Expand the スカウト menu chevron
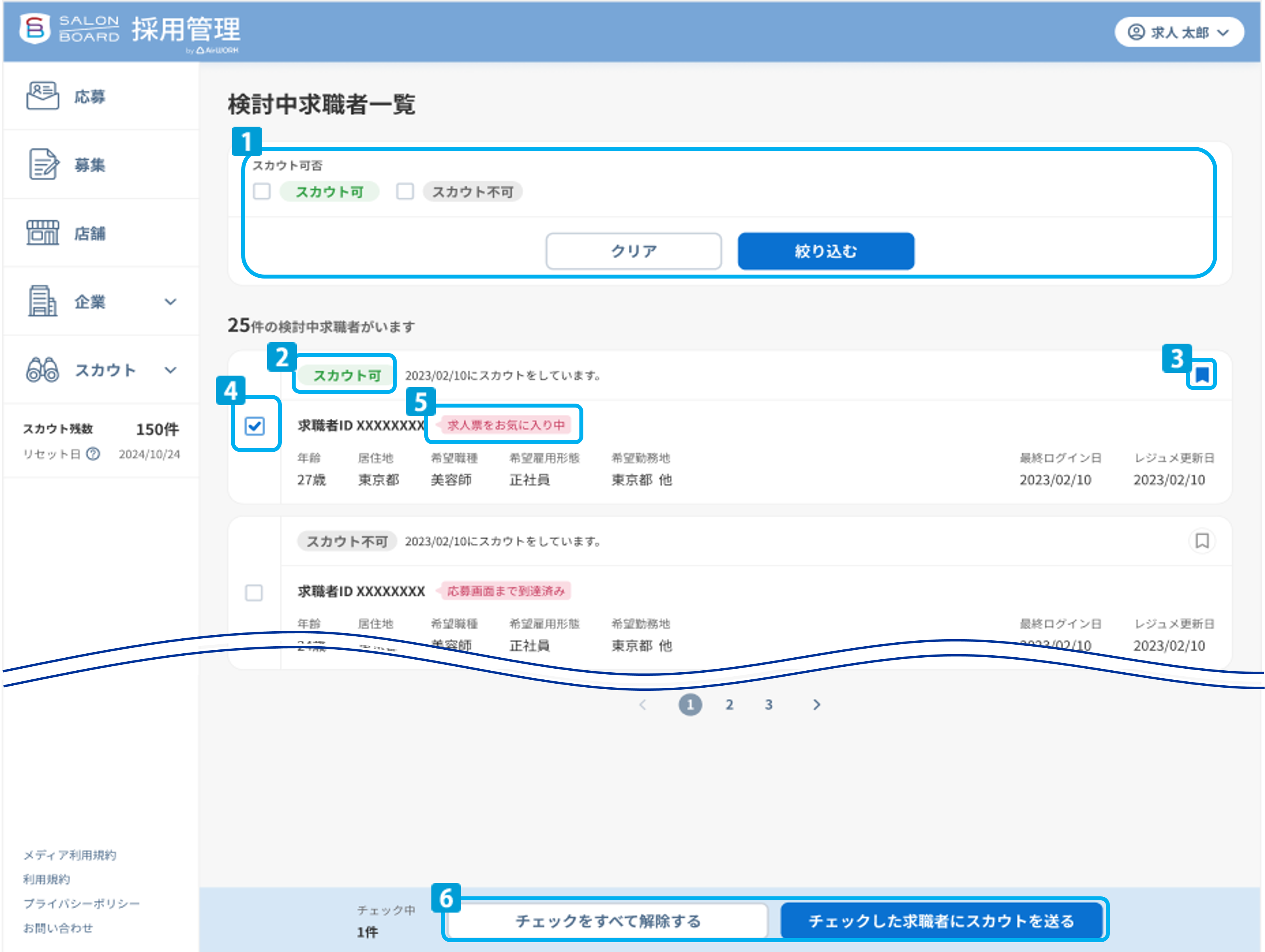This screenshot has height=952, width=1265. [x=171, y=370]
